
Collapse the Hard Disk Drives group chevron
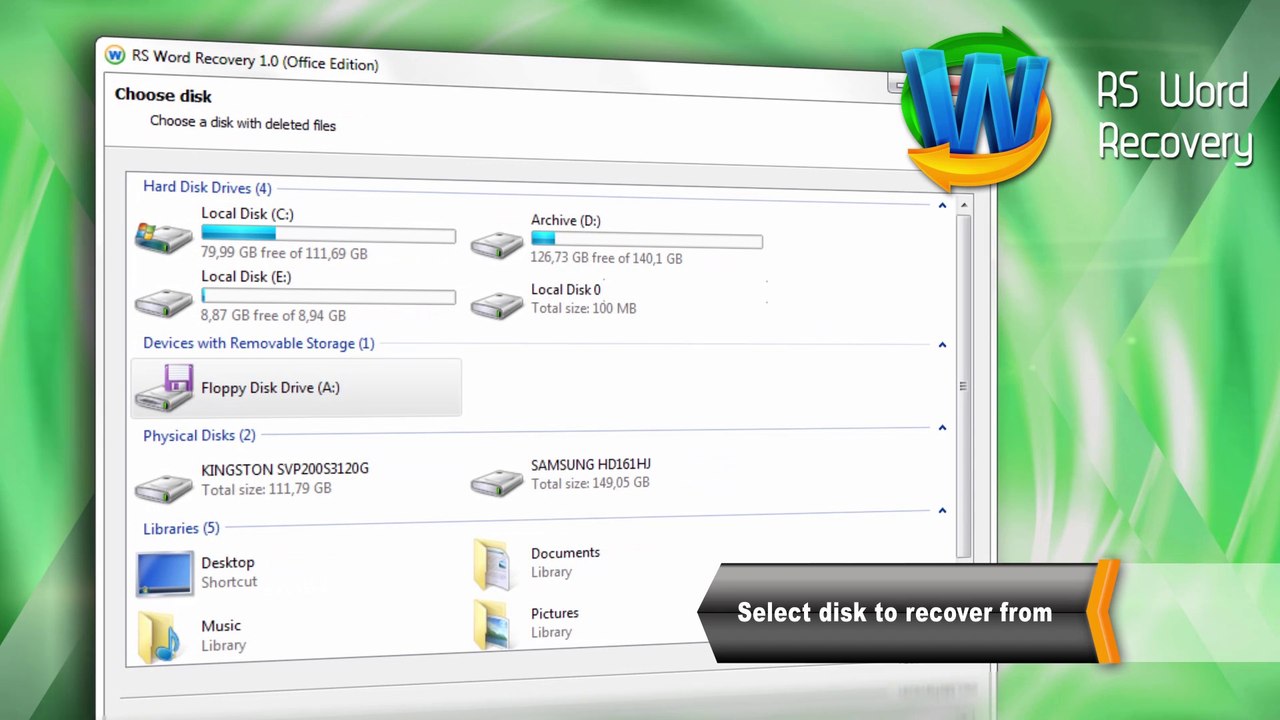(x=942, y=205)
